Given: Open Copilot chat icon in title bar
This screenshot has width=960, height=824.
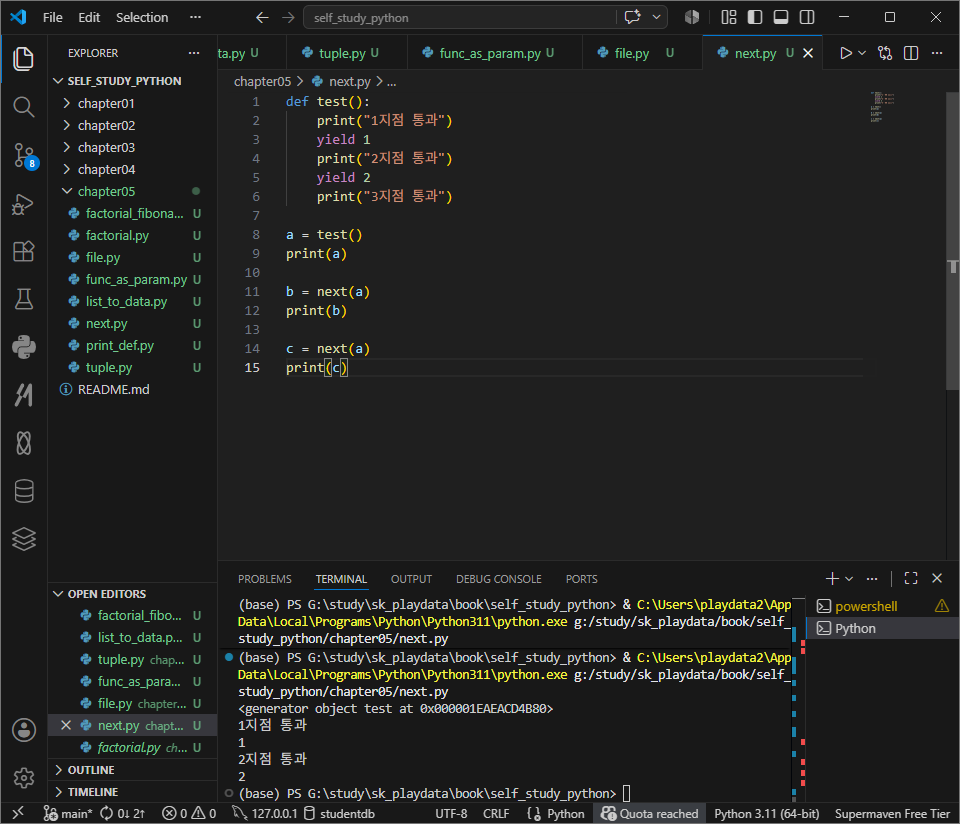Looking at the screenshot, I should click(632, 17).
